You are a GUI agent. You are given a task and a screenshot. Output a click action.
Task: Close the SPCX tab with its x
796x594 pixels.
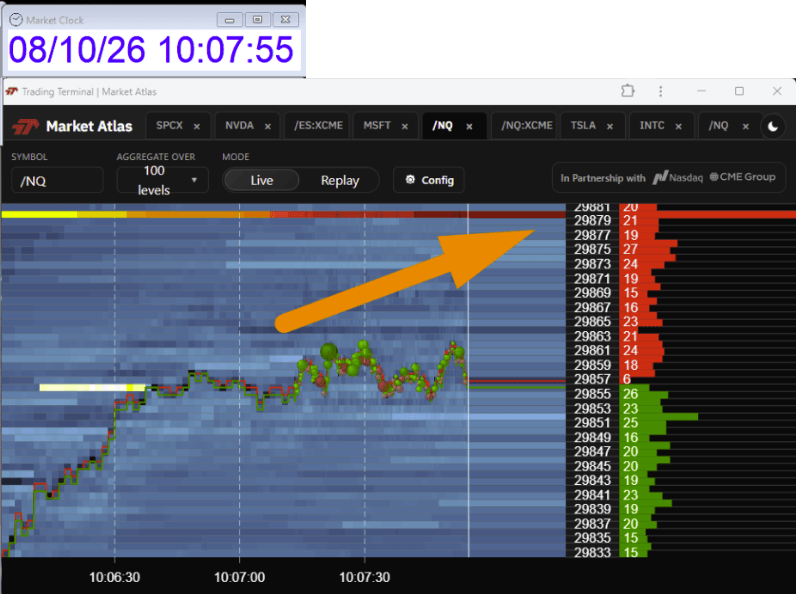click(x=196, y=126)
